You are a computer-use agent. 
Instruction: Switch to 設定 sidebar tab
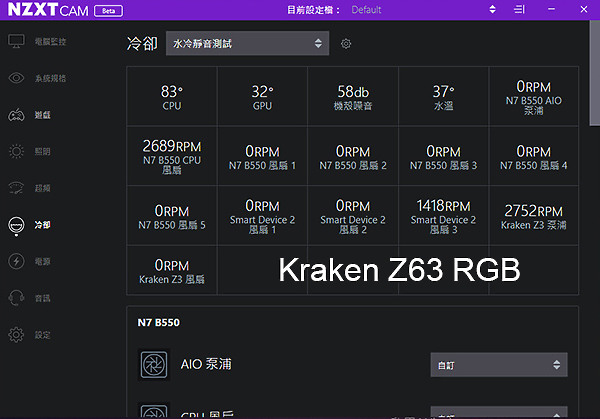point(42,335)
